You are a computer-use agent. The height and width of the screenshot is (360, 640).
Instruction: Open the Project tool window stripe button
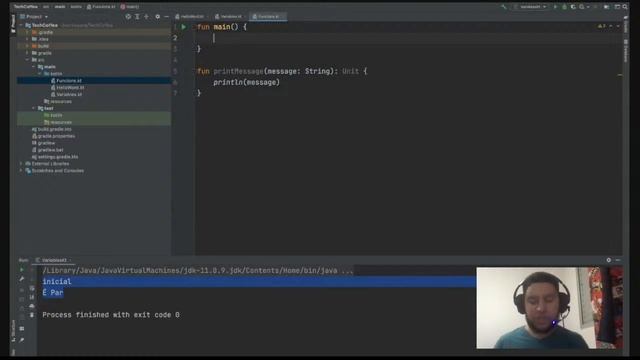(13, 24)
